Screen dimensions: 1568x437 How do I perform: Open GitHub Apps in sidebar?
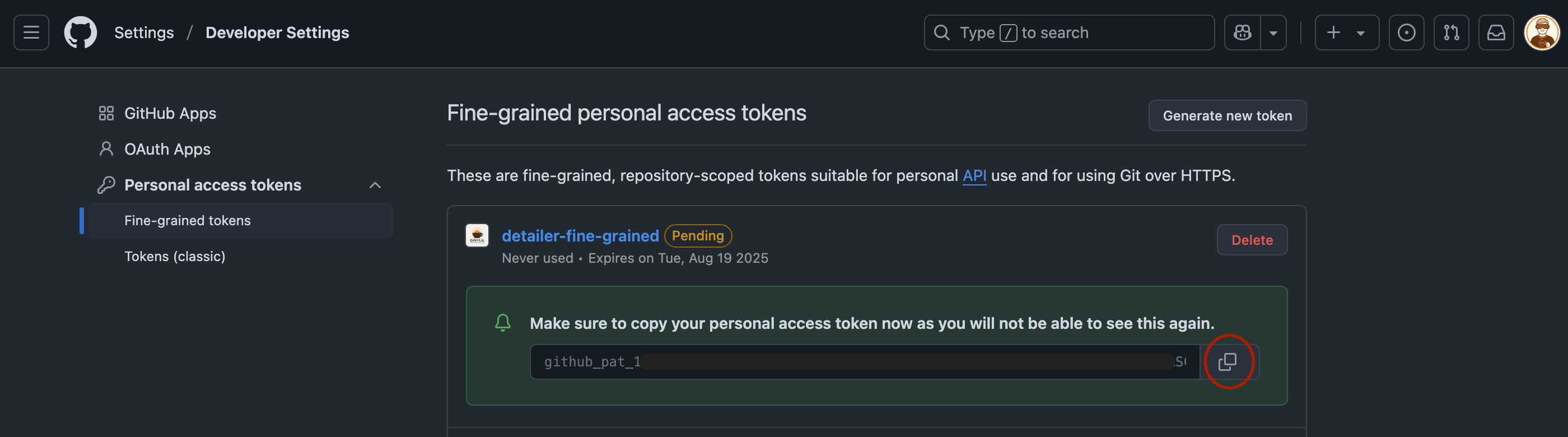click(170, 113)
